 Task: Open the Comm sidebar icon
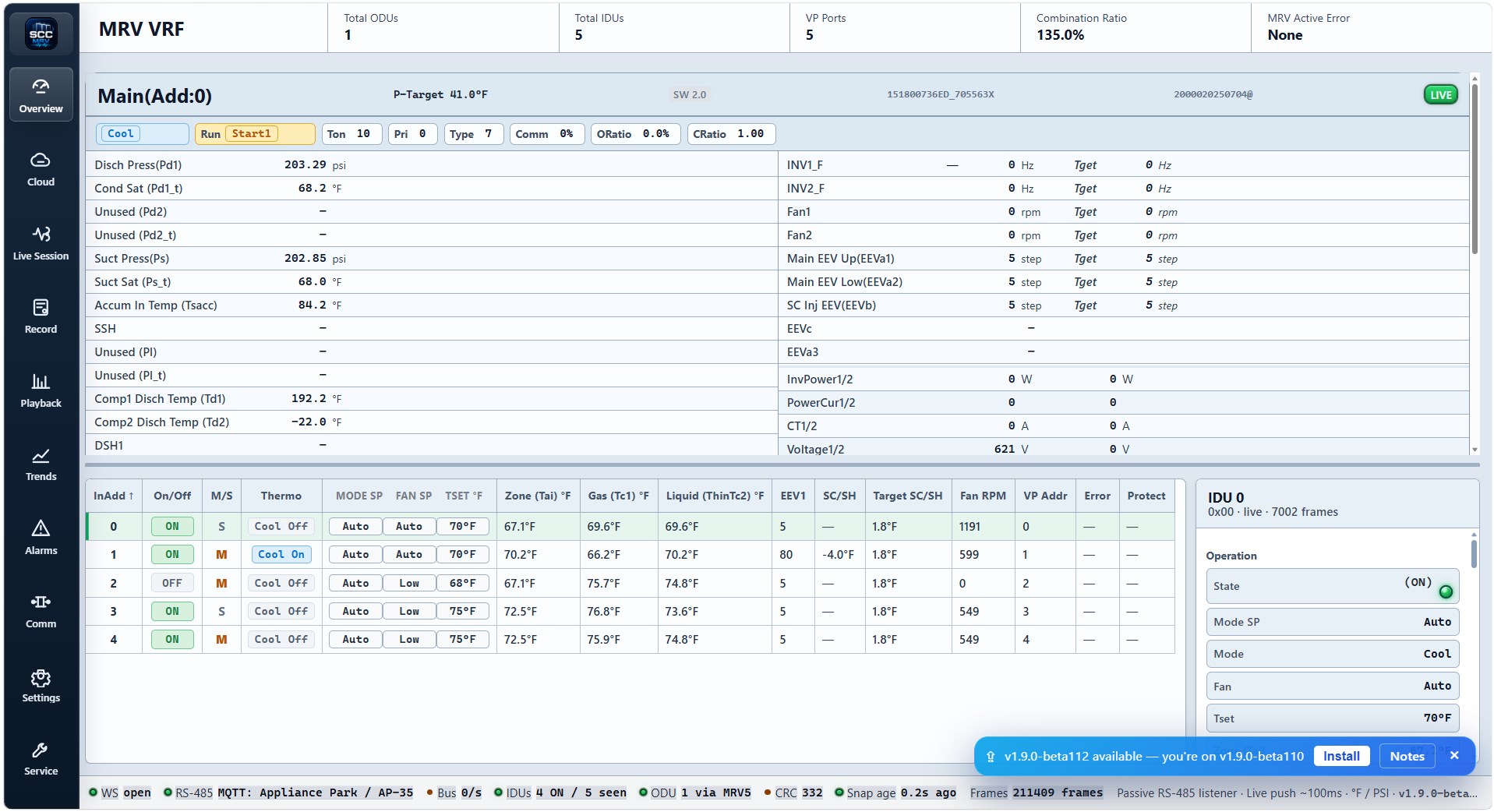[41, 602]
